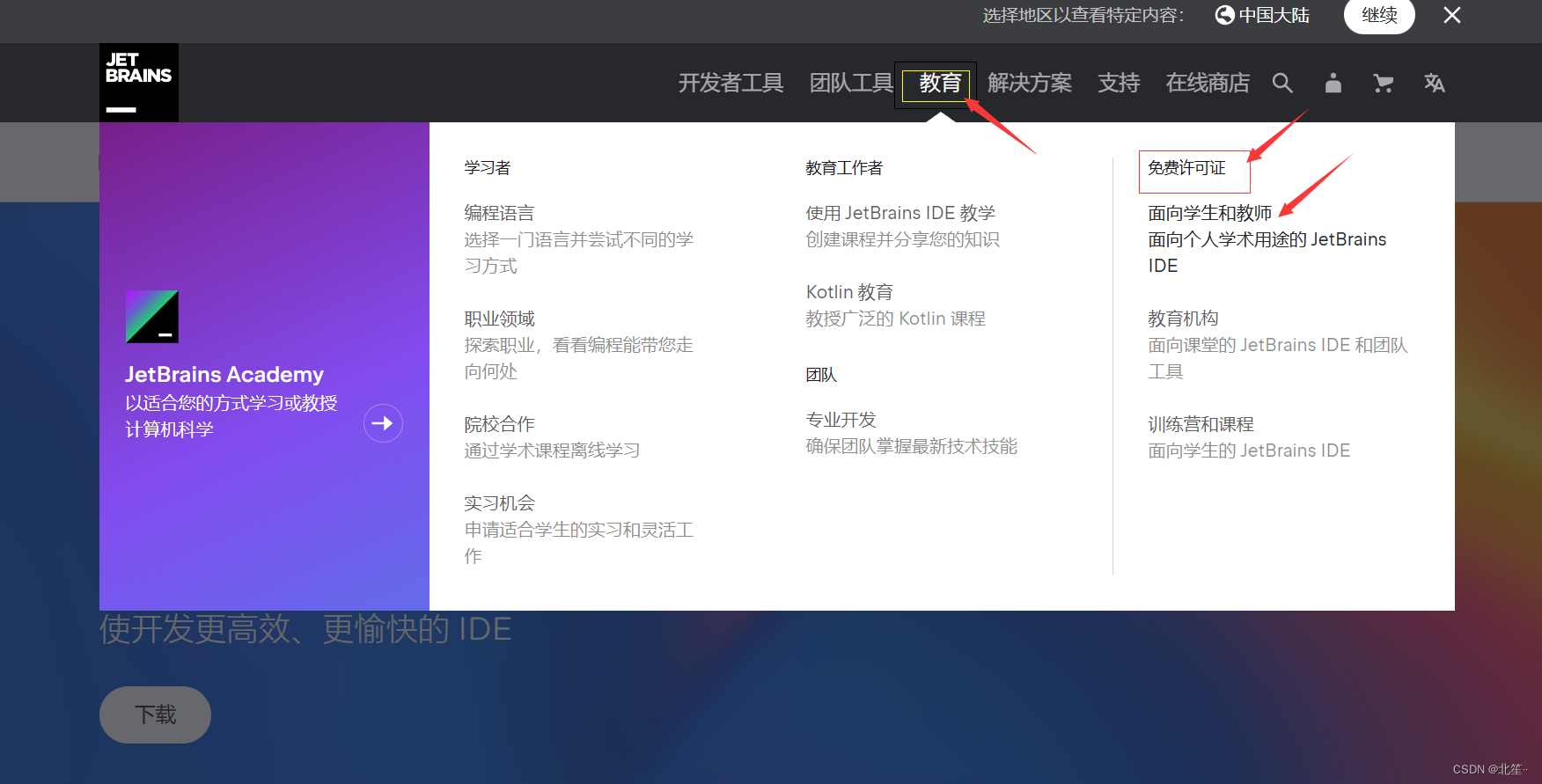The height and width of the screenshot is (784, 1542).
Task: Click the globe icon beside 中国大陆
Action: point(1224,15)
